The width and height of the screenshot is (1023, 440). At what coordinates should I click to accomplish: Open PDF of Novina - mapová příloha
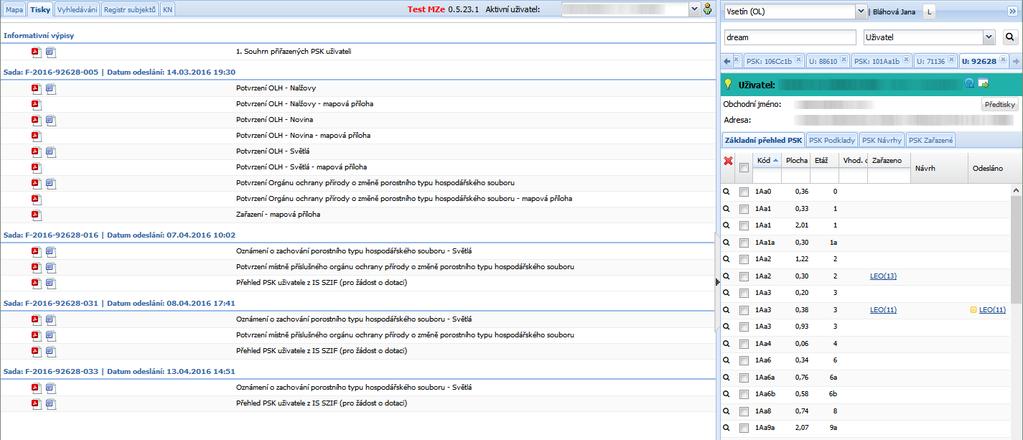(37, 136)
